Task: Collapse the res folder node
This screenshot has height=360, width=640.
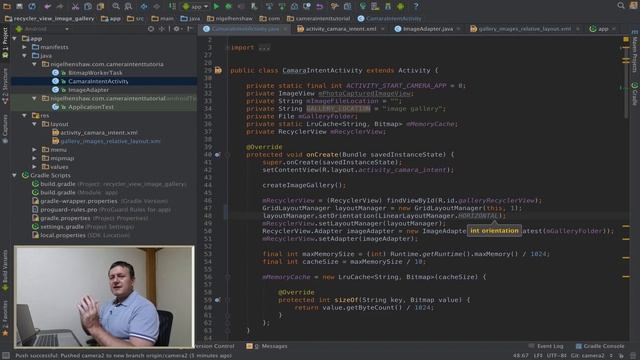Action: point(25,116)
